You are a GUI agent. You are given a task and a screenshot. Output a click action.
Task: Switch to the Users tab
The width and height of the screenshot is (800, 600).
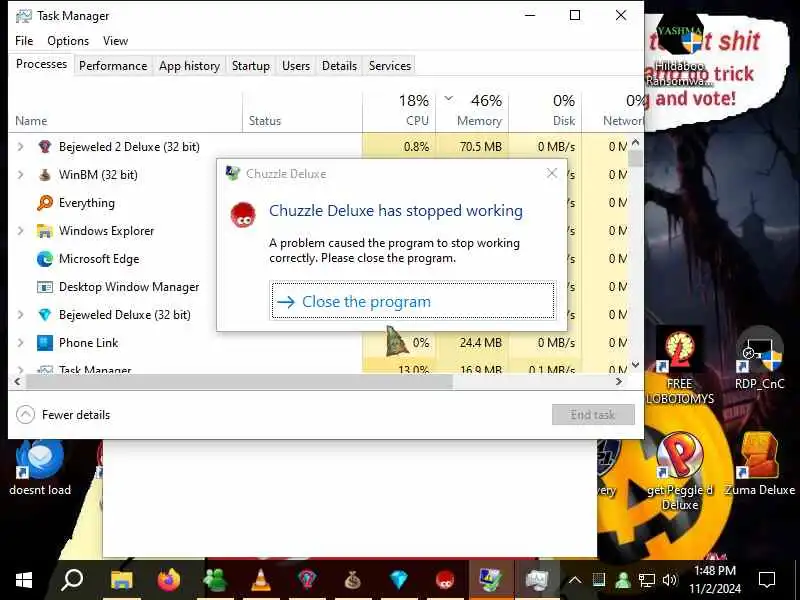click(x=296, y=66)
